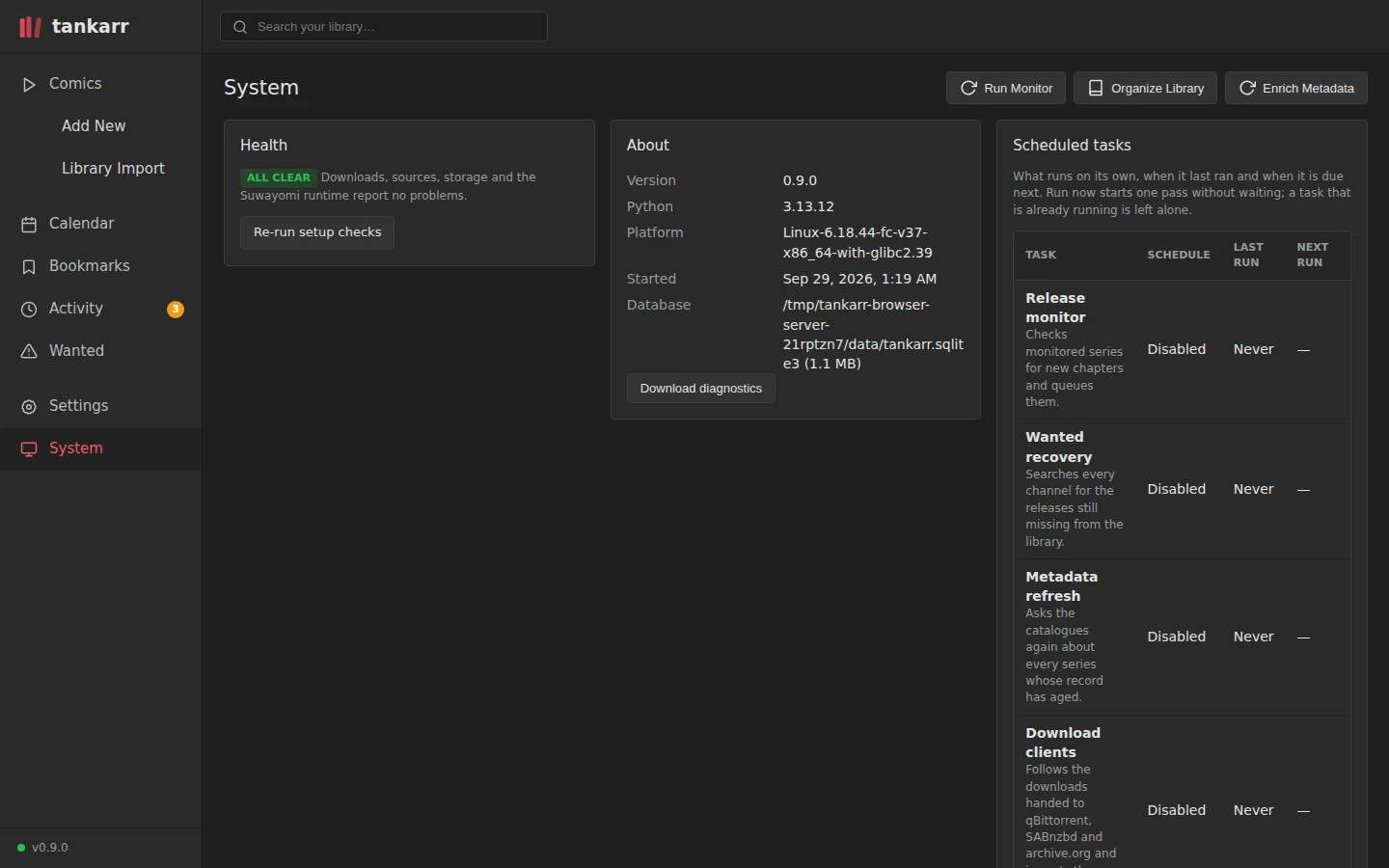
Task: Click the Metadata refresh task name
Action: click(1061, 586)
